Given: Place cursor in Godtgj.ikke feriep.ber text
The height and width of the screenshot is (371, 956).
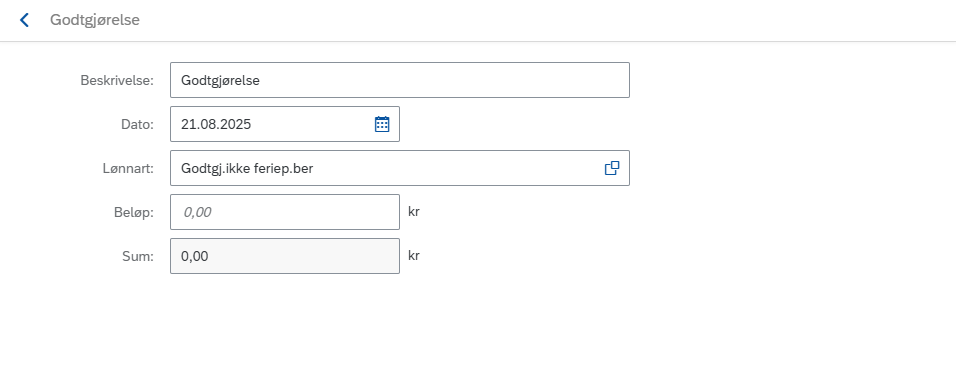Looking at the screenshot, I should tap(247, 168).
